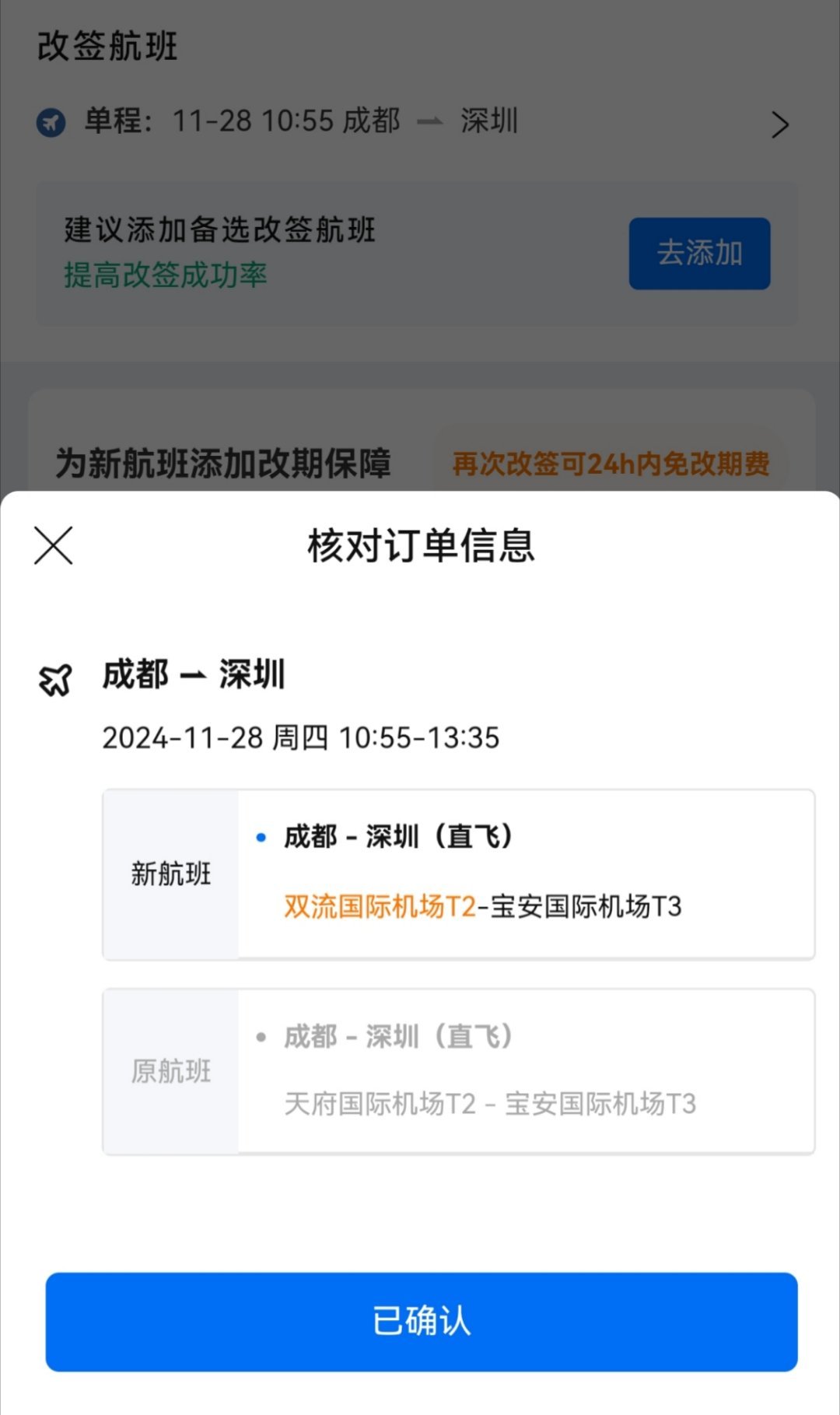The image size is (840, 1415).
Task: Tap the new flight 成都 - 深圳（直飞）route line
Action: [x=397, y=837]
